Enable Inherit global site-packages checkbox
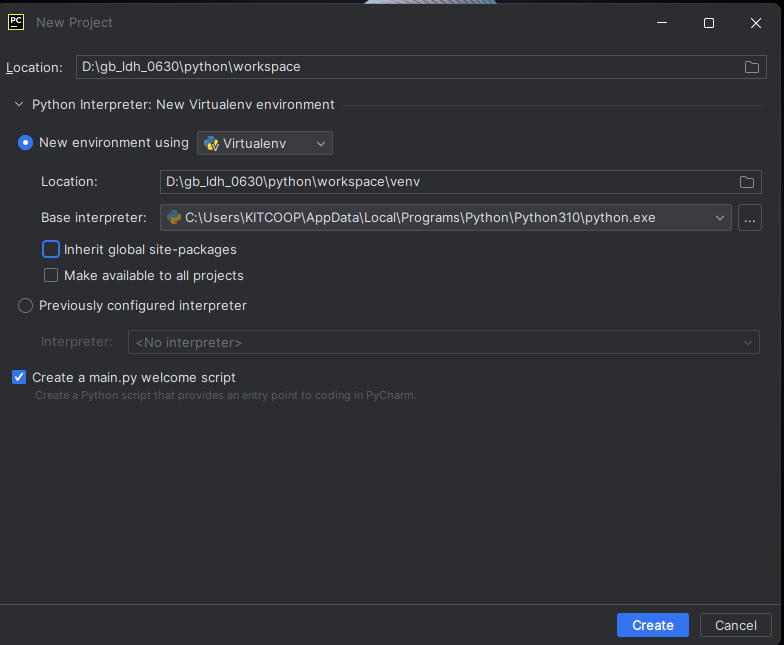This screenshot has height=645, width=784. [51, 249]
